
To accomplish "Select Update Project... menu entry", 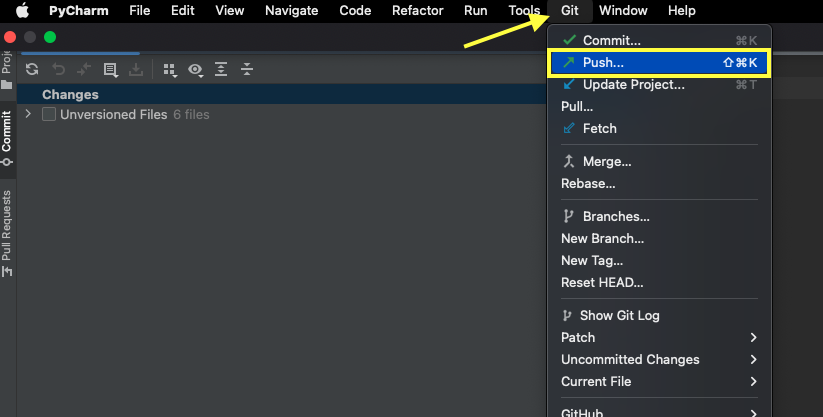I will [659, 85].
